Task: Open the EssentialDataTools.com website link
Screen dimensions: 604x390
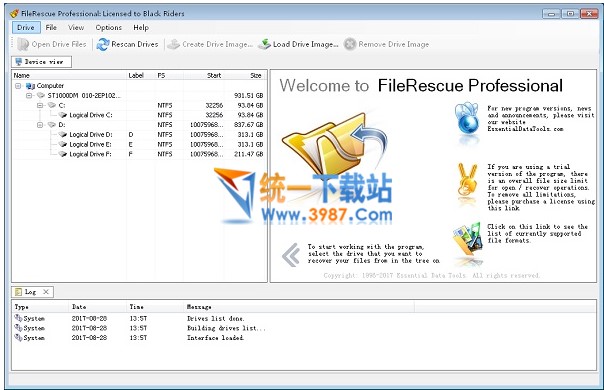Action: pos(525,129)
